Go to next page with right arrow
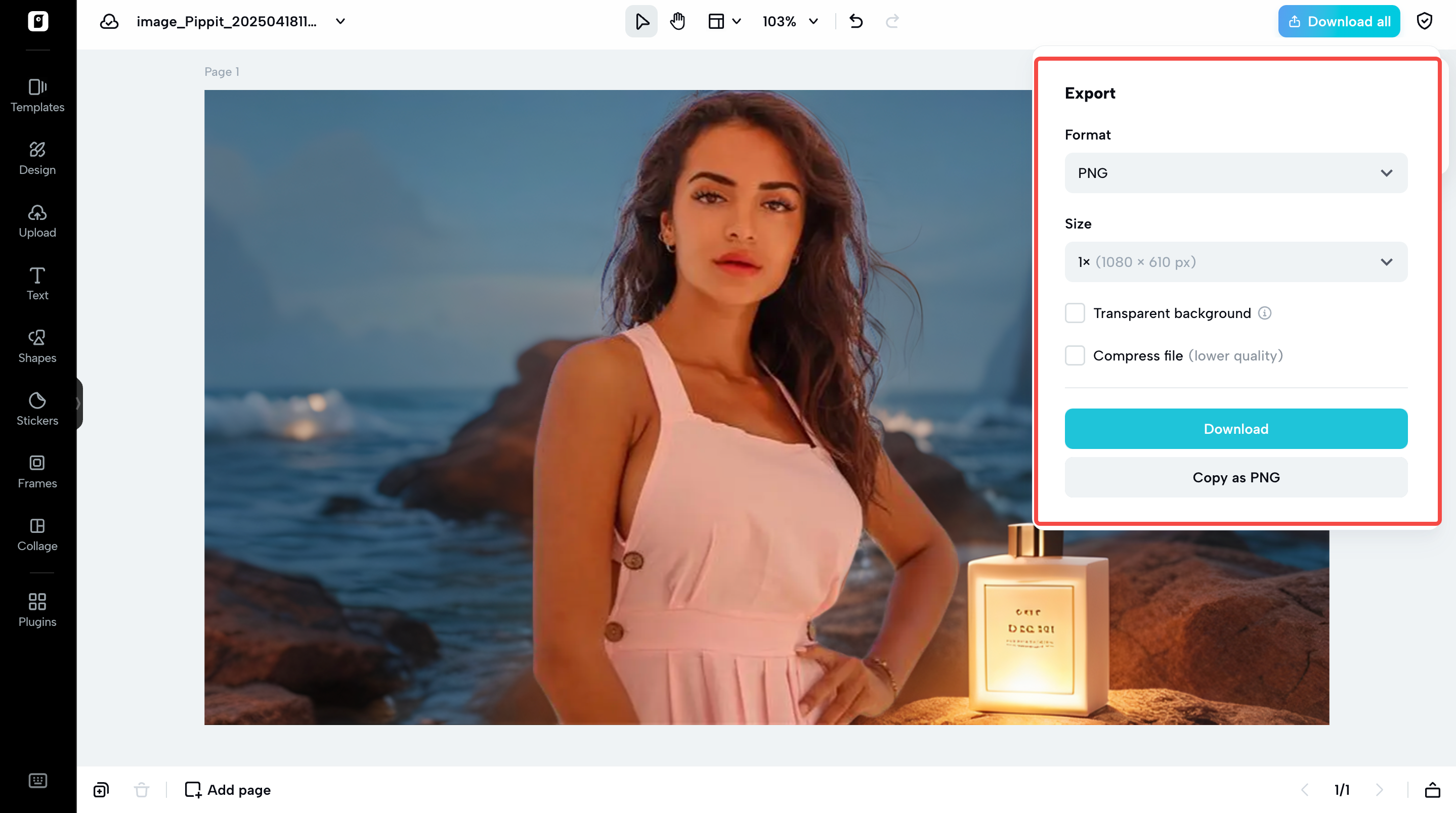The height and width of the screenshot is (813, 1456). click(1379, 789)
